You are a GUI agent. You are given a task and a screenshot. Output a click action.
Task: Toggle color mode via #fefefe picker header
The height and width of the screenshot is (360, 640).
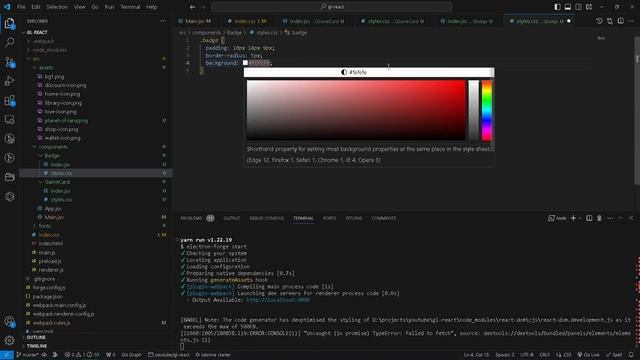[x=353, y=72]
